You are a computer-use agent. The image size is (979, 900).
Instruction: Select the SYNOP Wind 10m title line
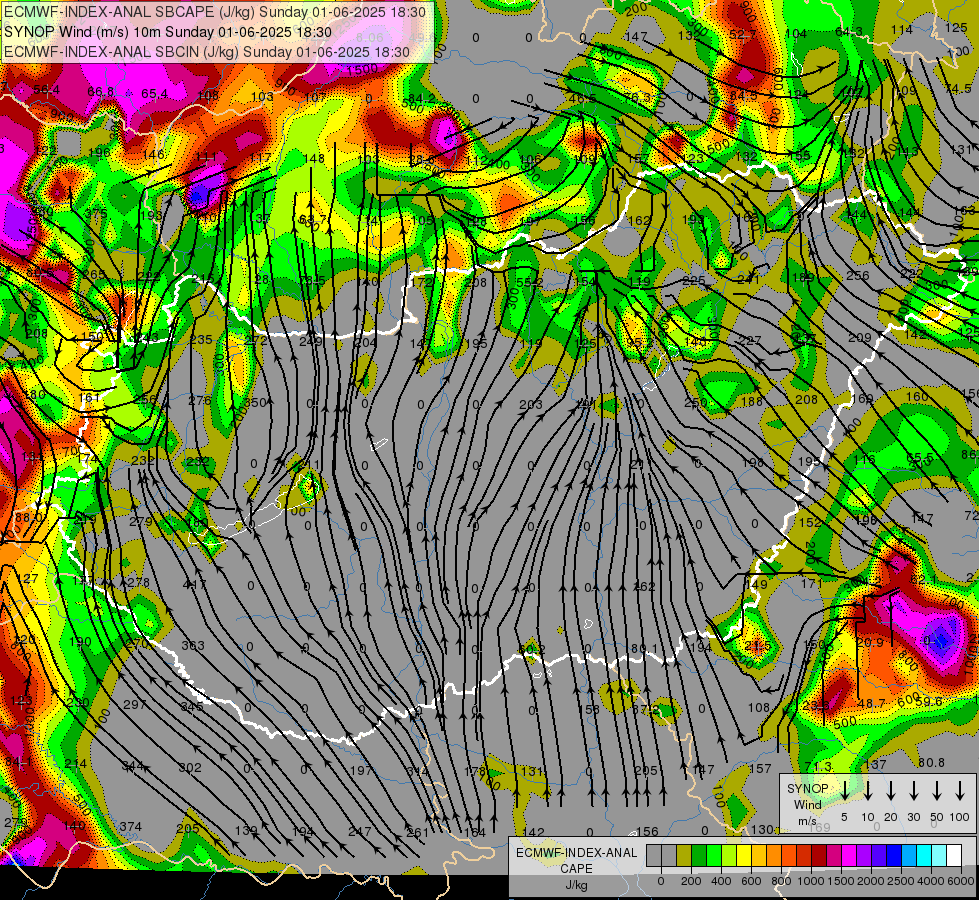click(x=167, y=32)
